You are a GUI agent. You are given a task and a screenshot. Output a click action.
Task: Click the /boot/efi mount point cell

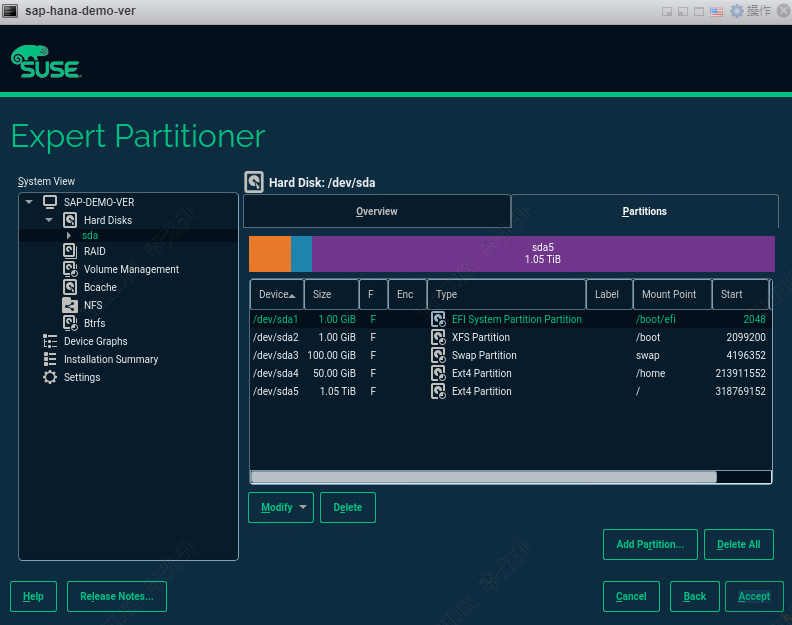(x=656, y=319)
